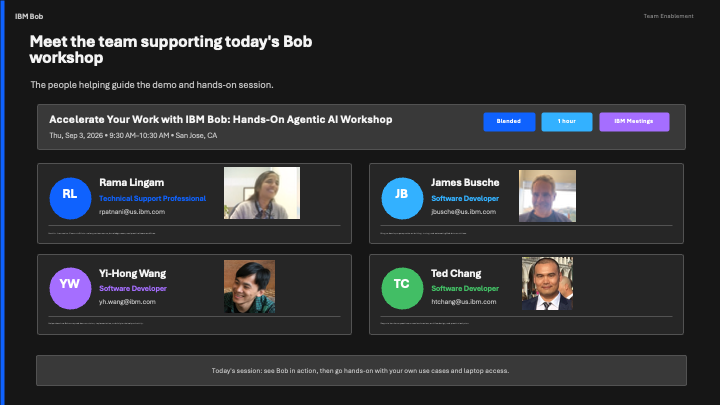Click the Technical Support Professional title
This screenshot has width=720, height=405.
point(152,198)
